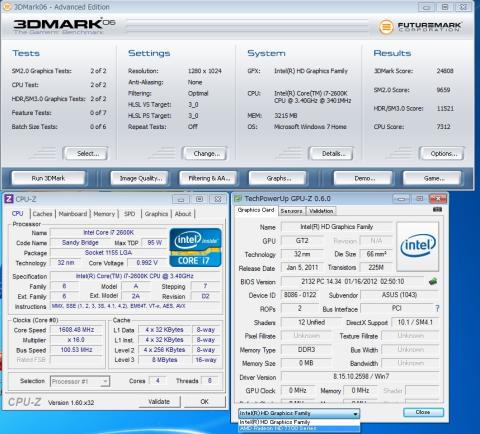Click the Shaders 12 Unified field
The image size is (480, 434).
(311, 322)
